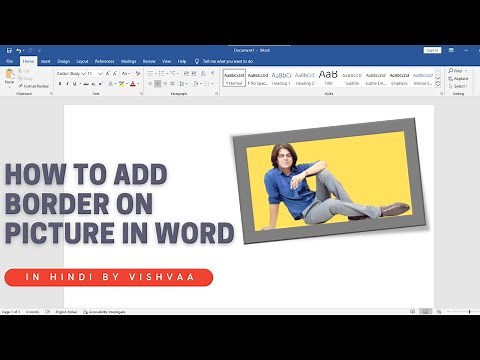Apply the No Spacing style
Viewport: 480px width, 360px height.
pyautogui.click(x=258, y=78)
